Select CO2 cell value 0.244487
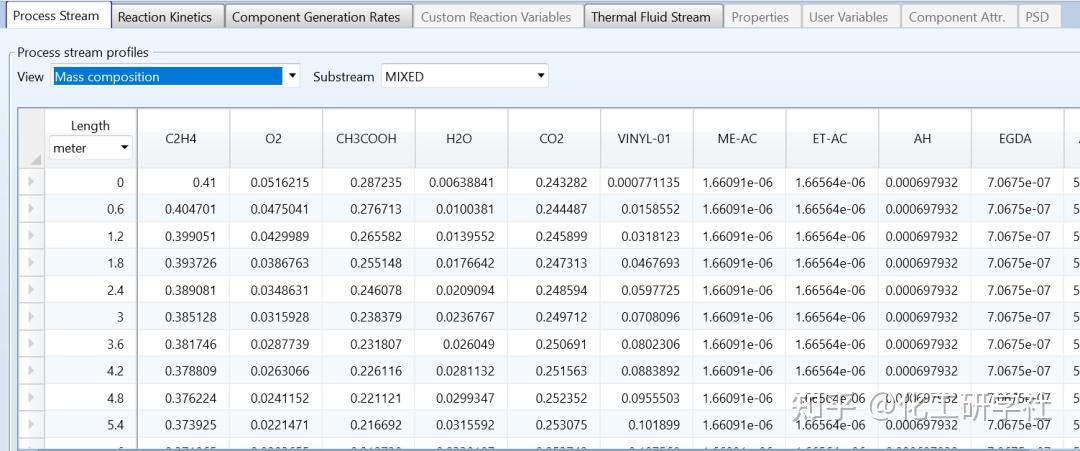This screenshot has width=1080, height=451. click(x=554, y=209)
